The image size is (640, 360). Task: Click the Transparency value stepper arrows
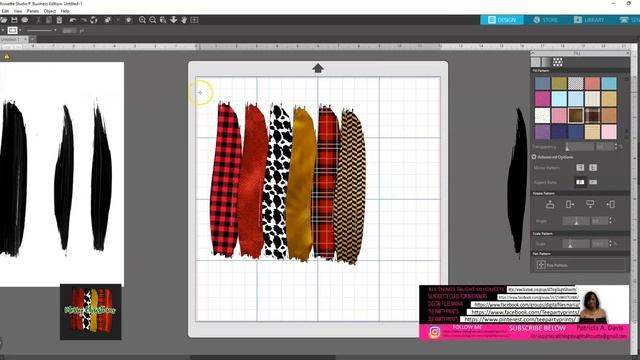pyautogui.click(x=616, y=147)
